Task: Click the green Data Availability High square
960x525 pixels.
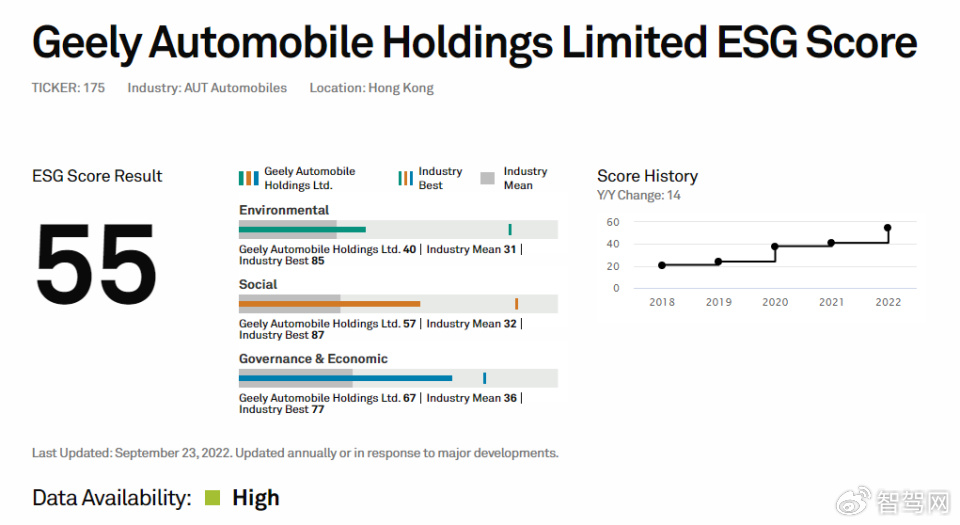Action: tap(212, 498)
